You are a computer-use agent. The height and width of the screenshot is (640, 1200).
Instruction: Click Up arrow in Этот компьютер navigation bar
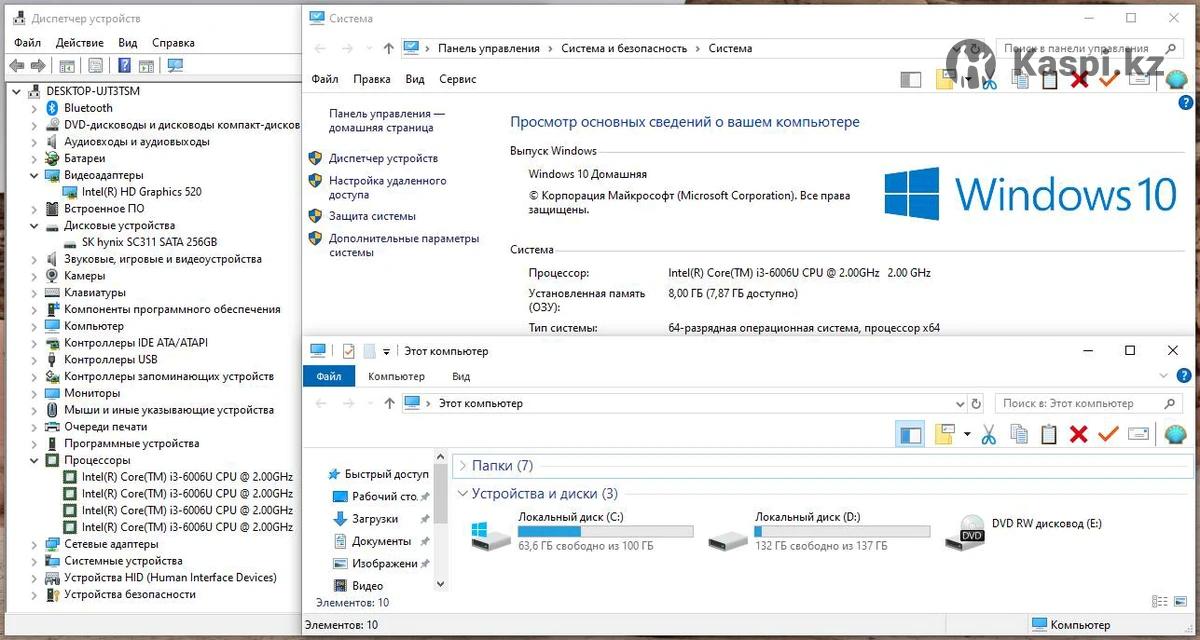[x=389, y=403]
